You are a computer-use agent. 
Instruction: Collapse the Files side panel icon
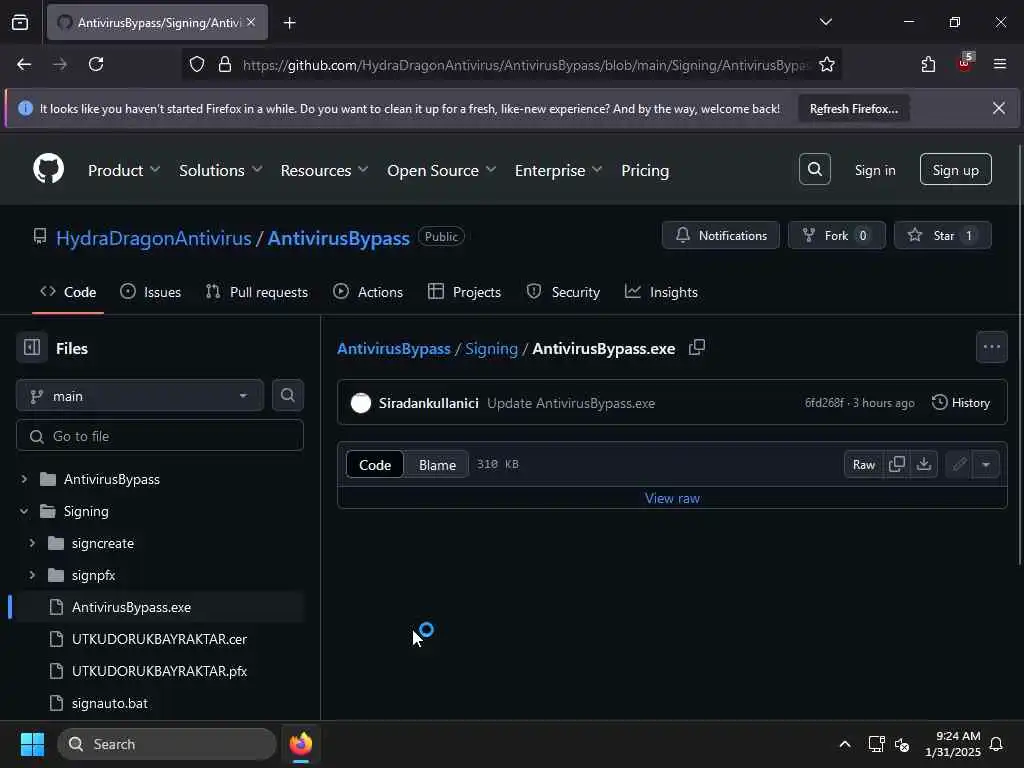(x=32, y=347)
